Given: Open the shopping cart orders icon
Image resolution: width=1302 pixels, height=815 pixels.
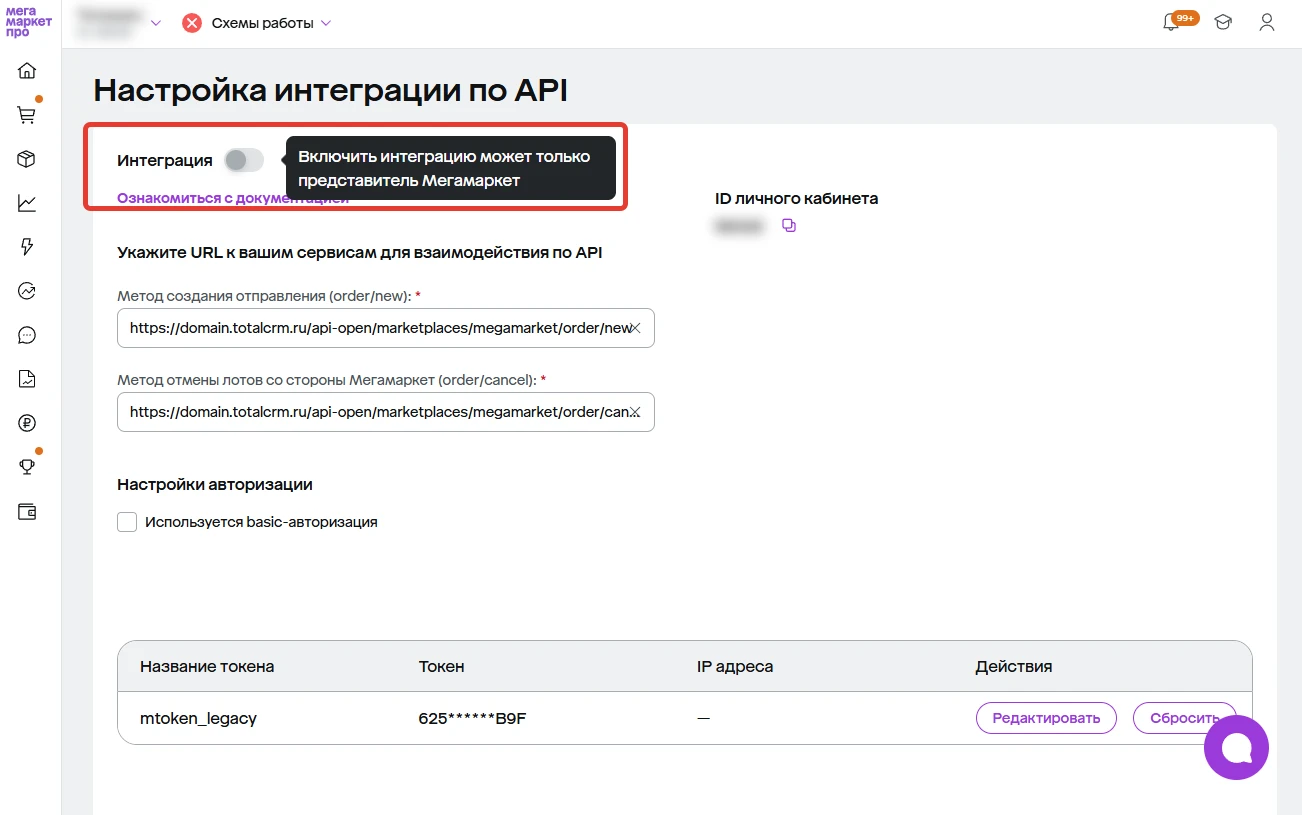Looking at the screenshot, I should 27,115.
